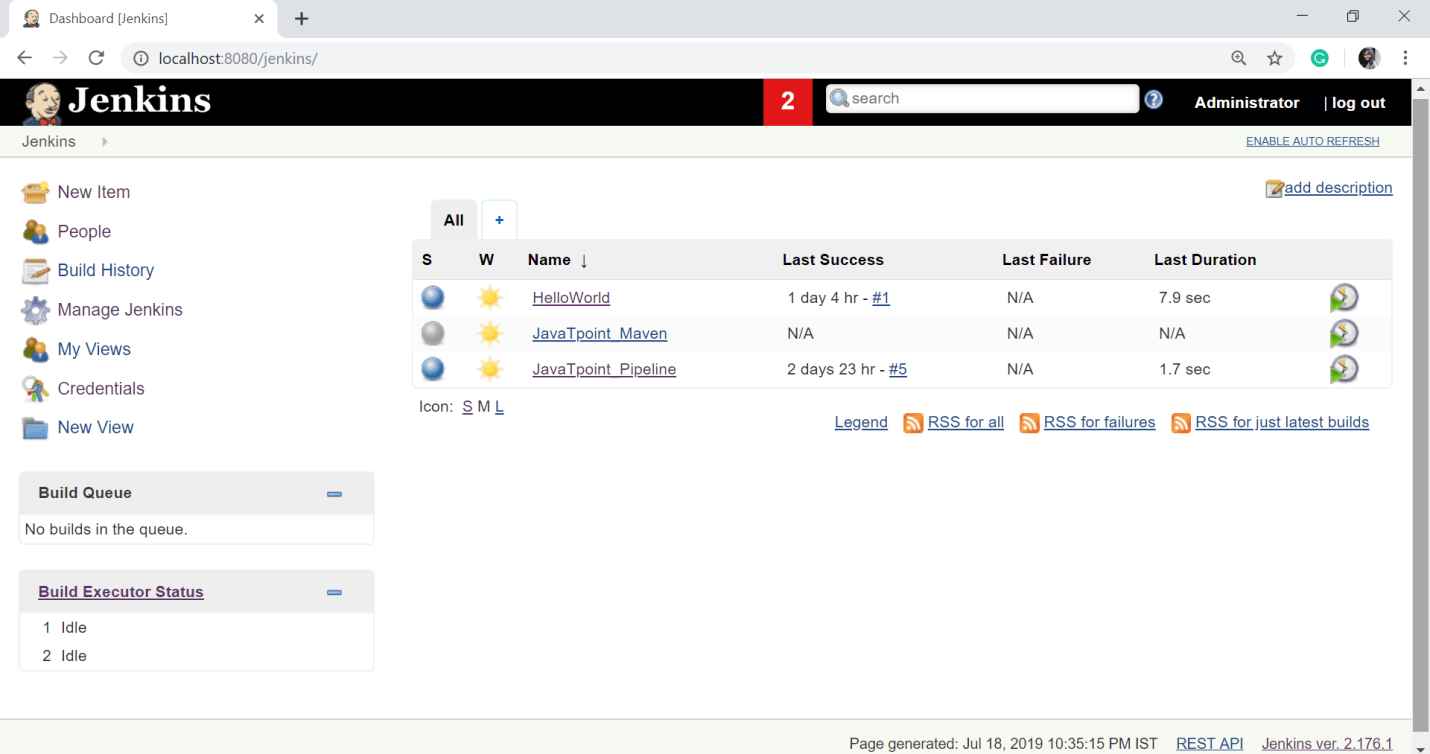Open Grammarly extension icon

coord(1320,58)
